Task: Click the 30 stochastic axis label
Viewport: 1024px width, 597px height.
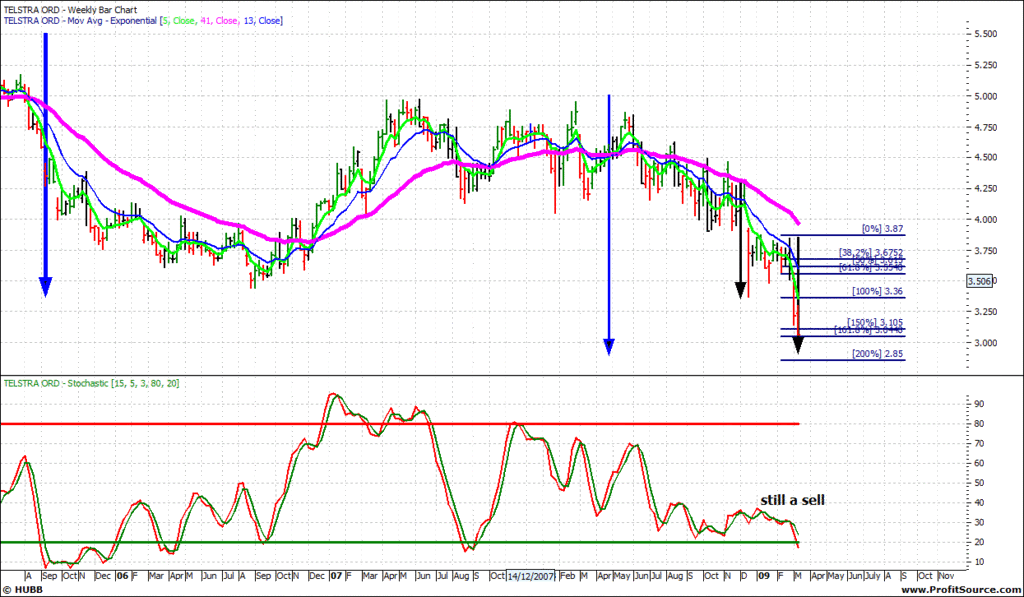Action: pos(980,523)
